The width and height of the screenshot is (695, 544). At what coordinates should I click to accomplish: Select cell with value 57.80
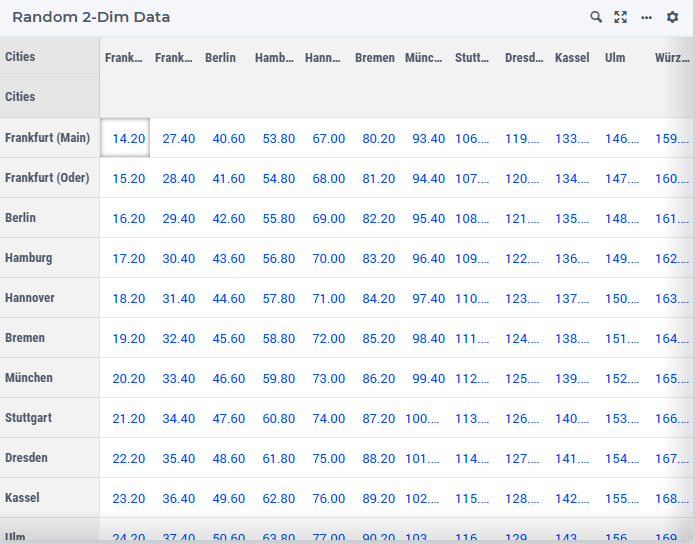pos(275,298)
